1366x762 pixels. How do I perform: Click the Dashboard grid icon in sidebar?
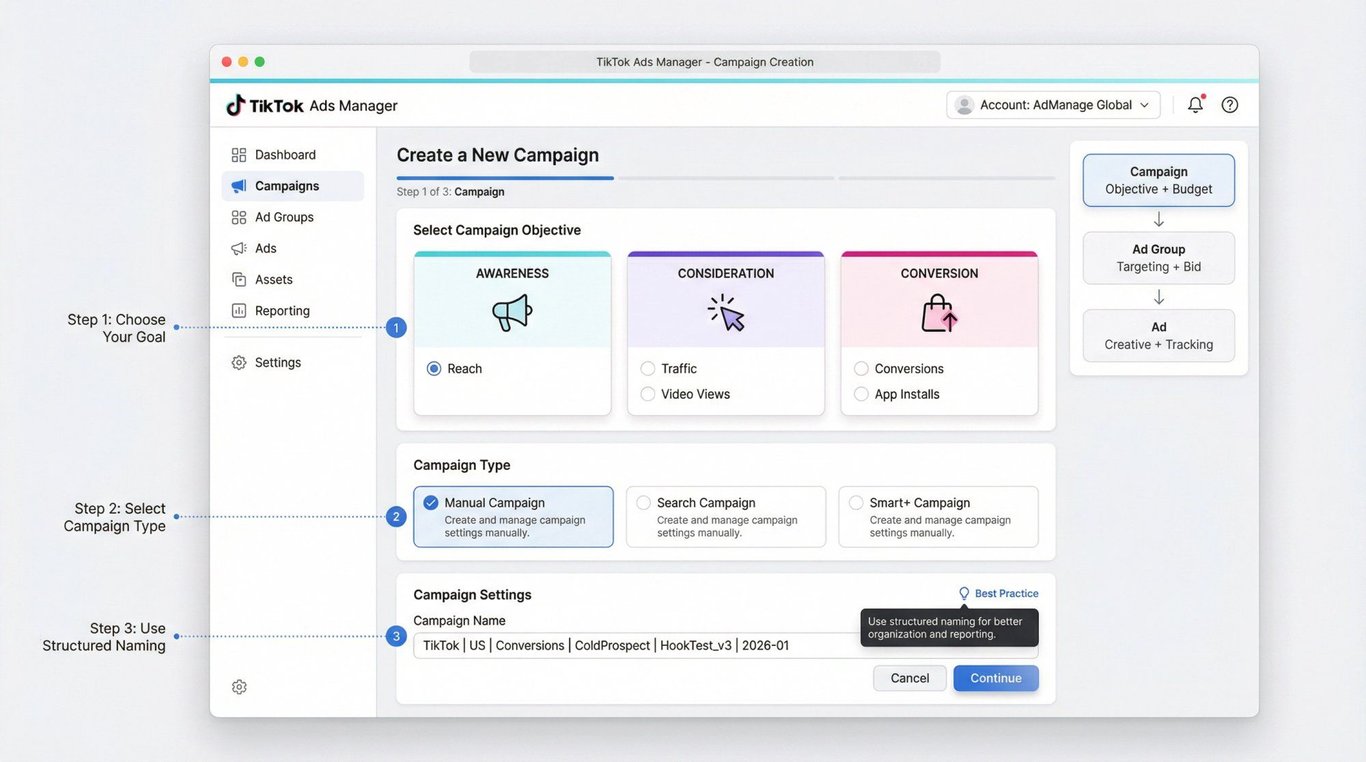coord(239,155)
